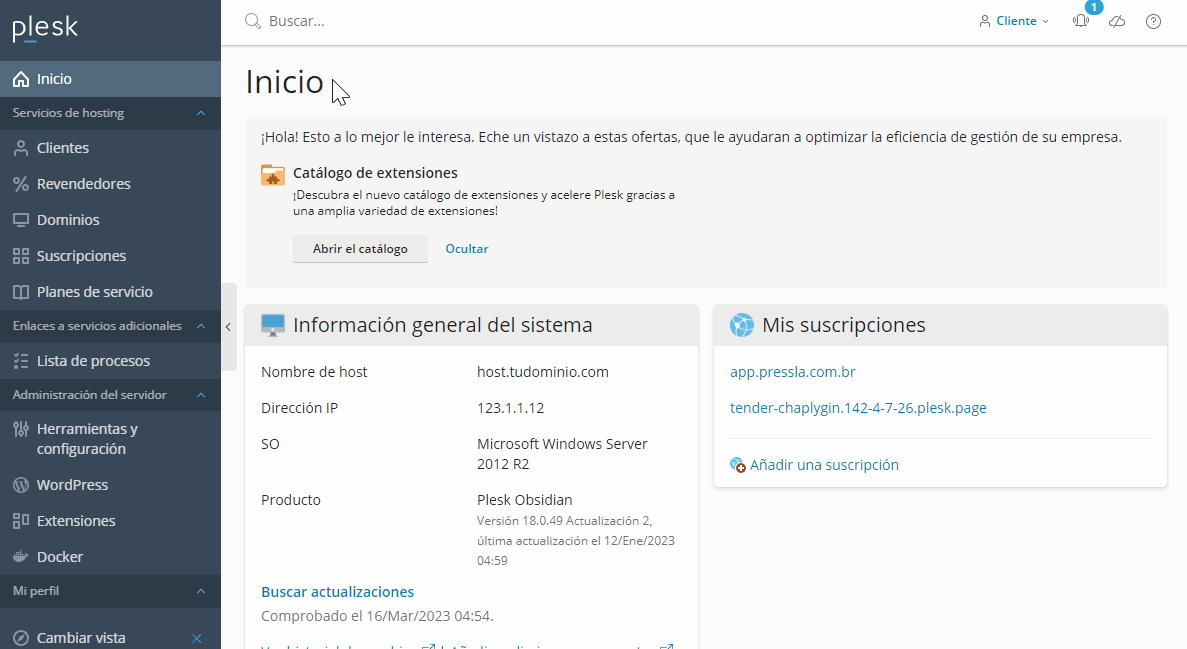Click the book icon beside Planes de servicio
Screen dimensions: 1187x649
point(21,292)
